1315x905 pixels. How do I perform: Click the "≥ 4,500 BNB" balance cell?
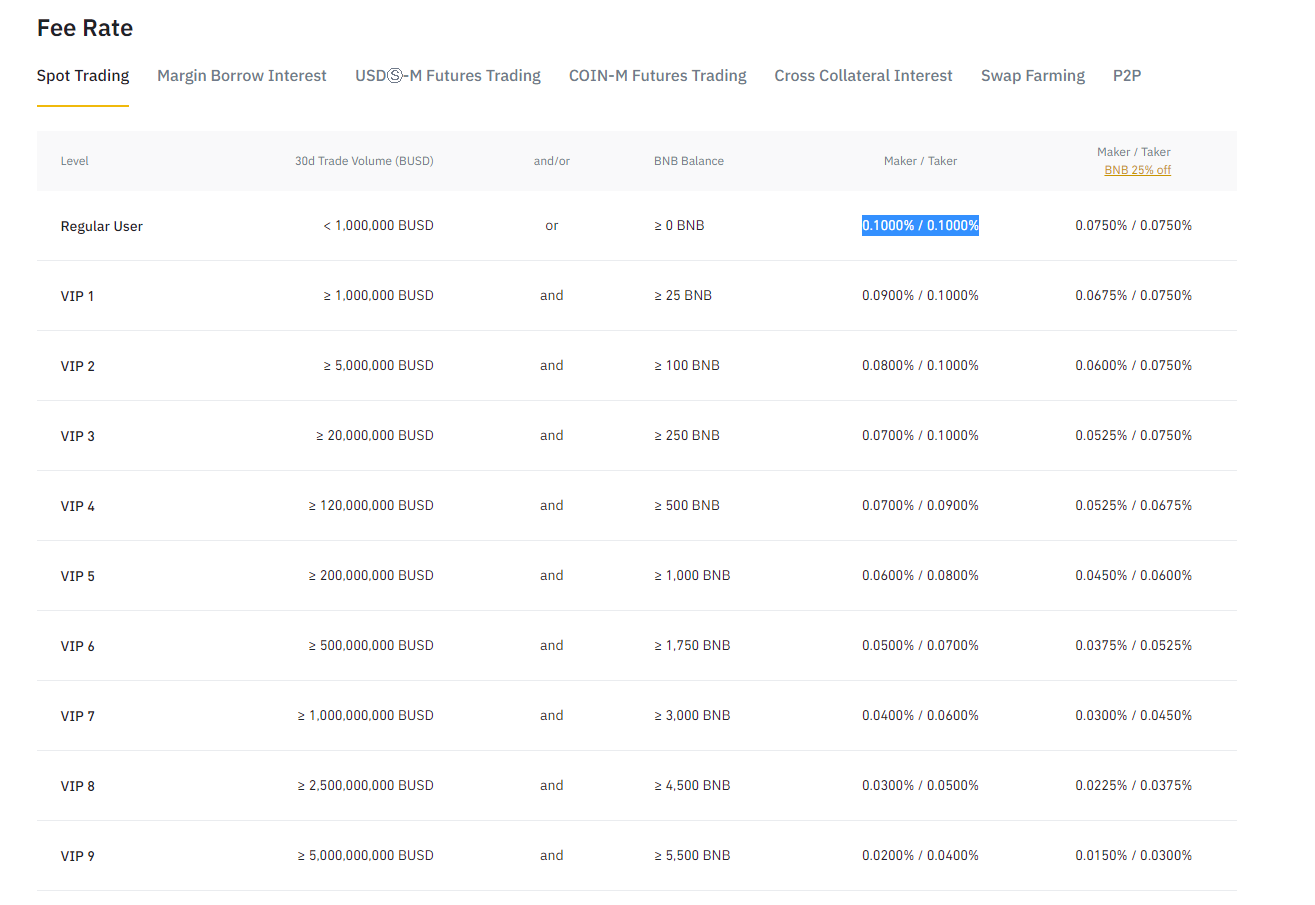[x=692, y=786]
